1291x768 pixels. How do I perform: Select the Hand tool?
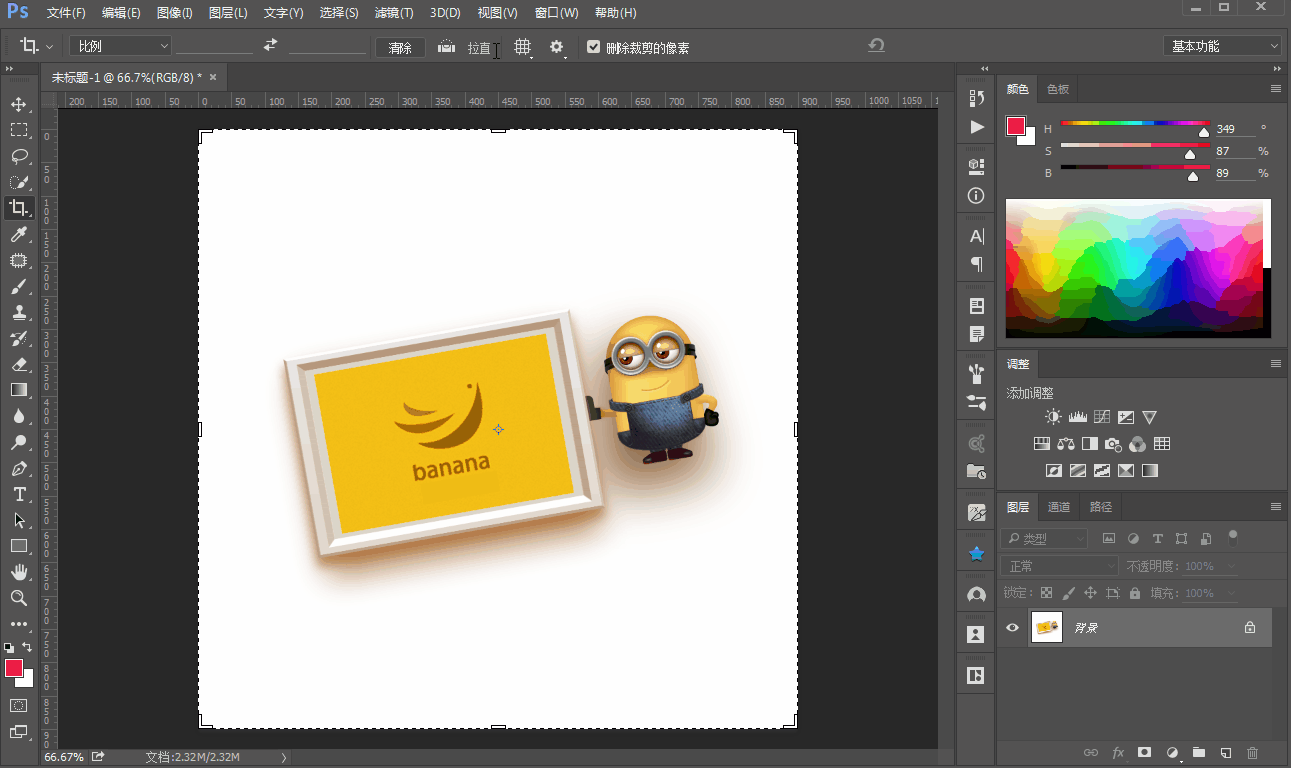point(18,572)
